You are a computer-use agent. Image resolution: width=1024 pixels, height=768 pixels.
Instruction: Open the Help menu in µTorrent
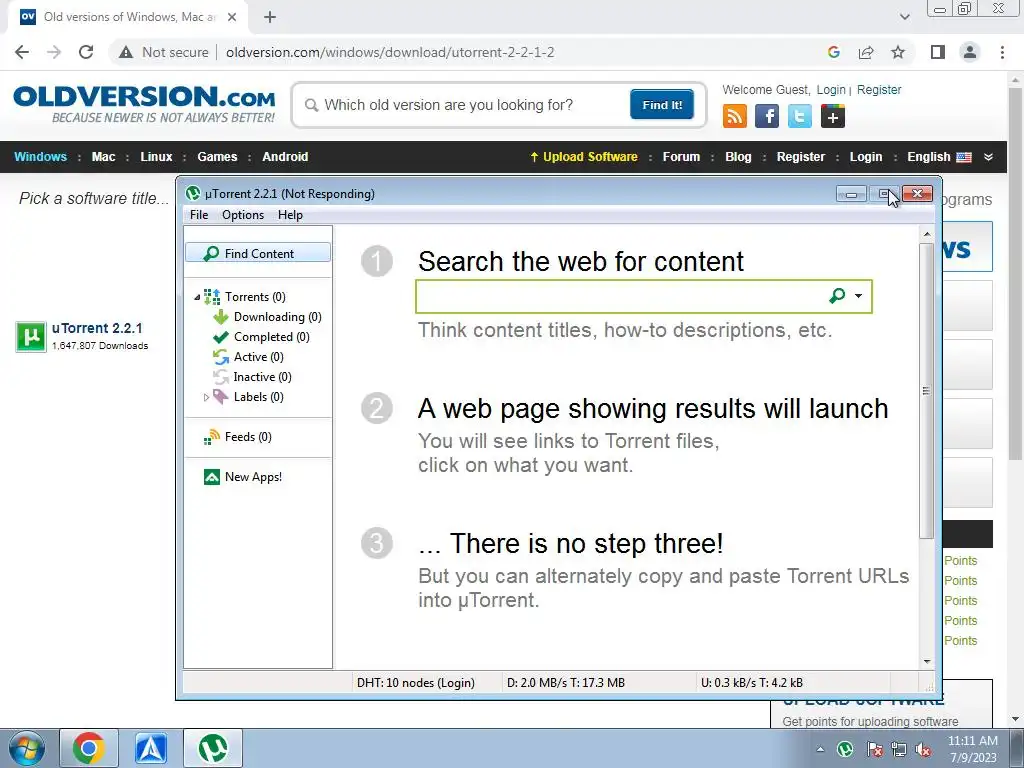(x=290, y=215)
